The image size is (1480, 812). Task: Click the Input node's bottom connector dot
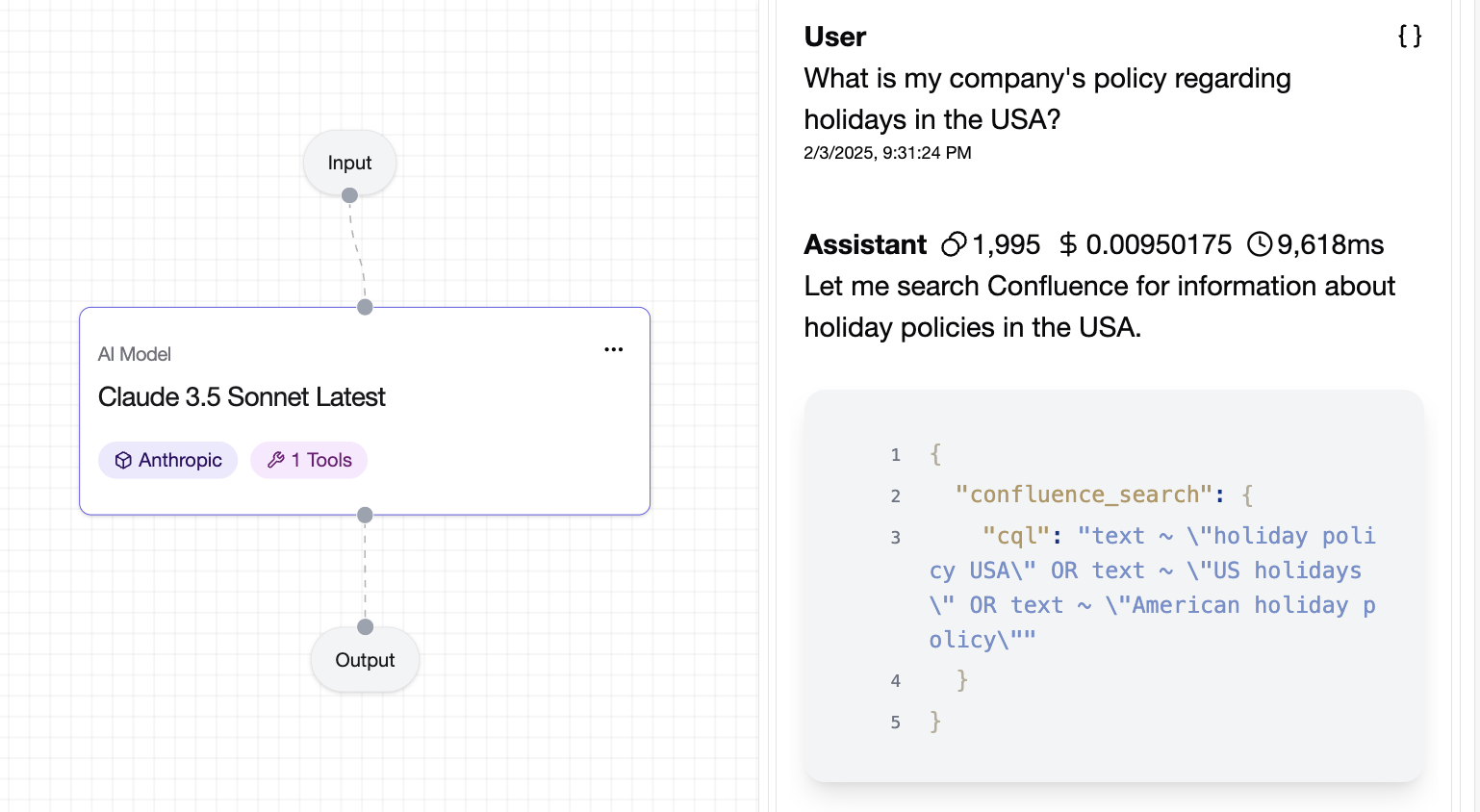click(x=349, y=195)
